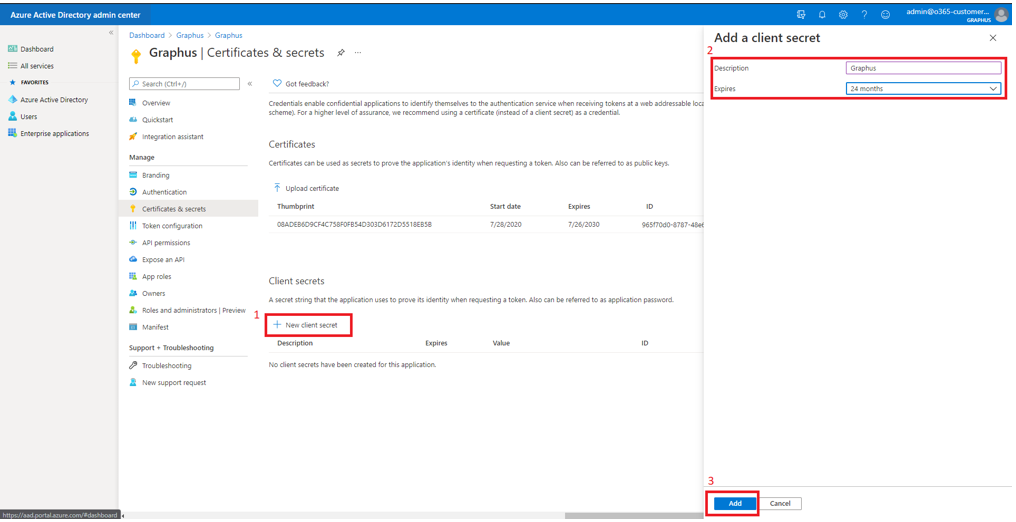Click first Graphus breadcrumb link
This screenshot has width=1016, height=522.
click(x=190, y=35)
